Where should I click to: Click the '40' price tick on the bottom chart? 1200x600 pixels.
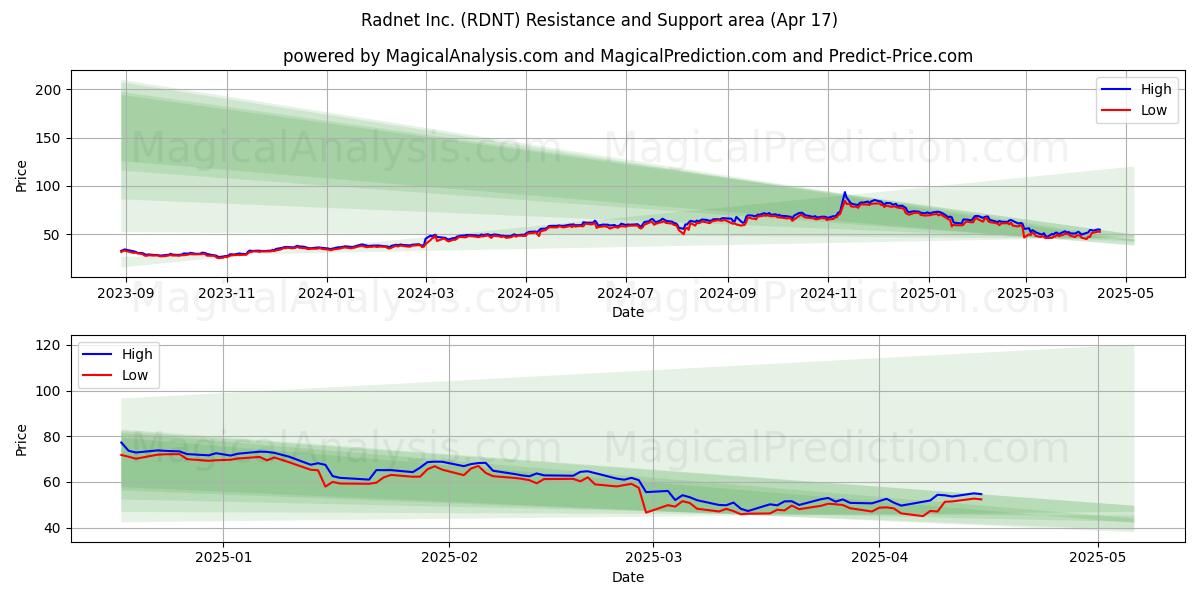[54, 528]
